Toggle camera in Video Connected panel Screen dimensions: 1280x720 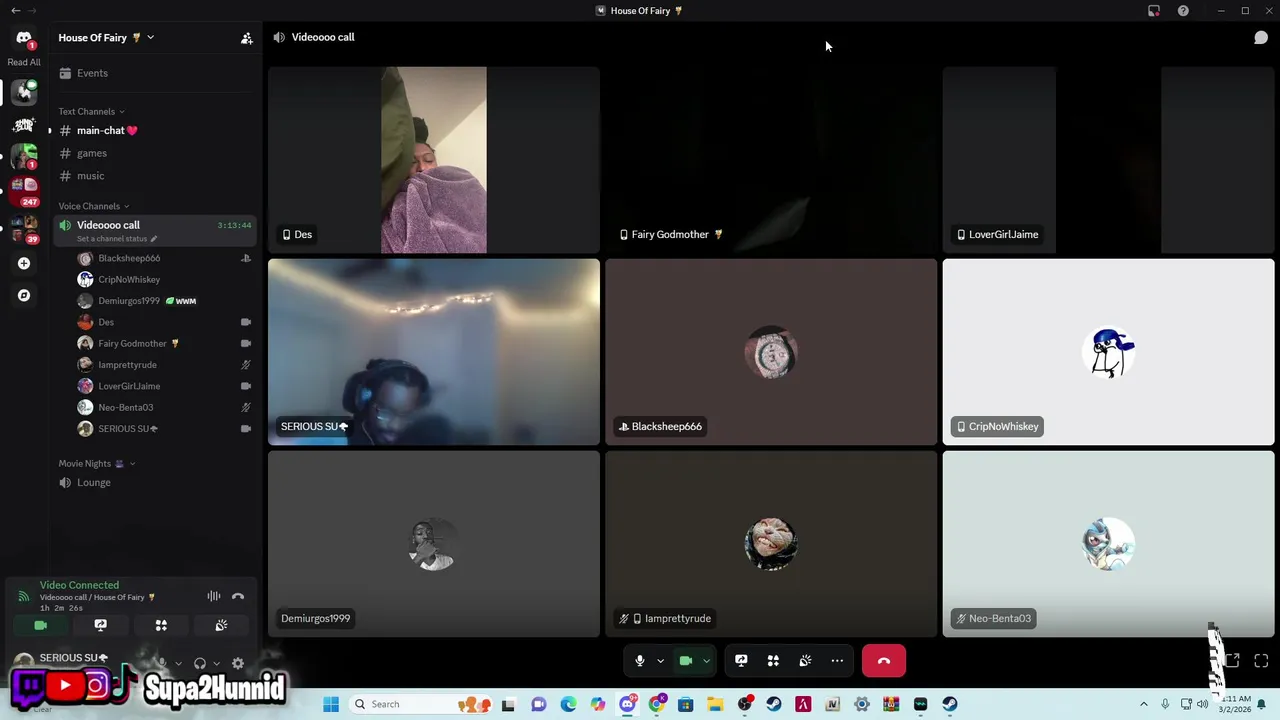[x=41, y=625]
